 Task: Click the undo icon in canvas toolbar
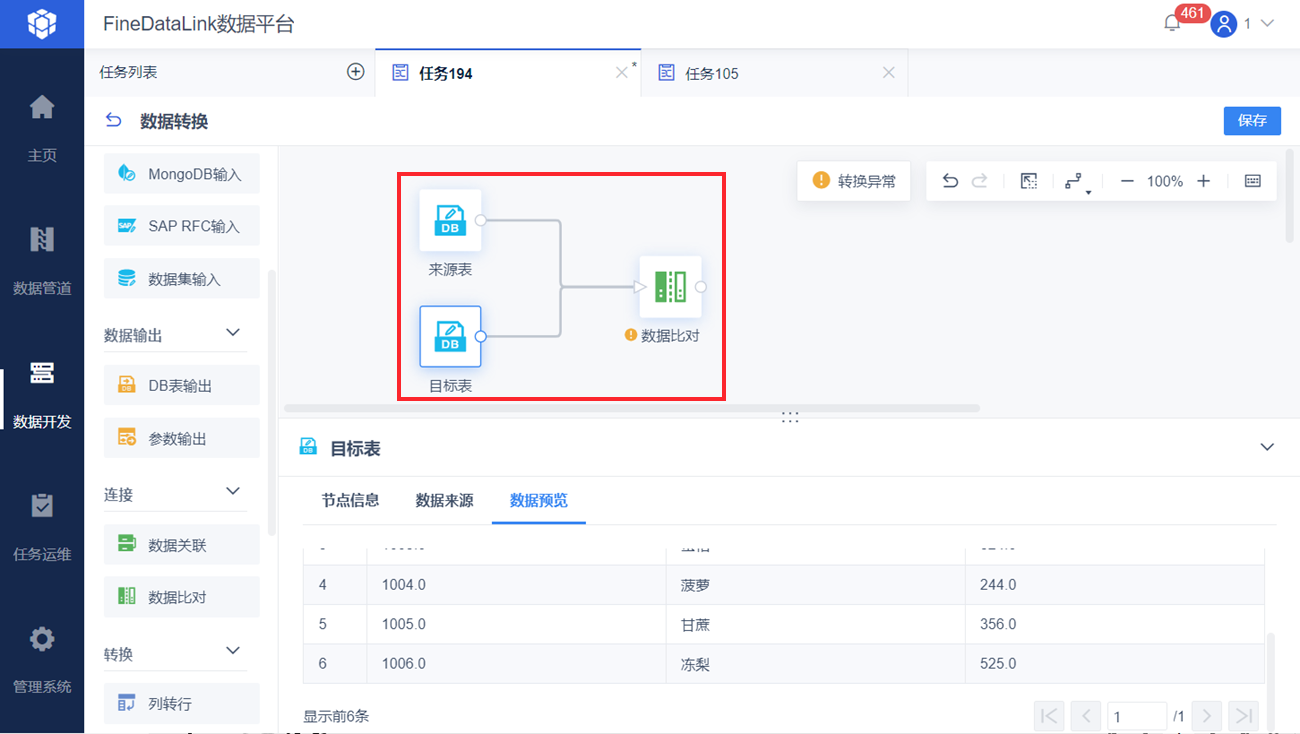(x=950, y=181)
